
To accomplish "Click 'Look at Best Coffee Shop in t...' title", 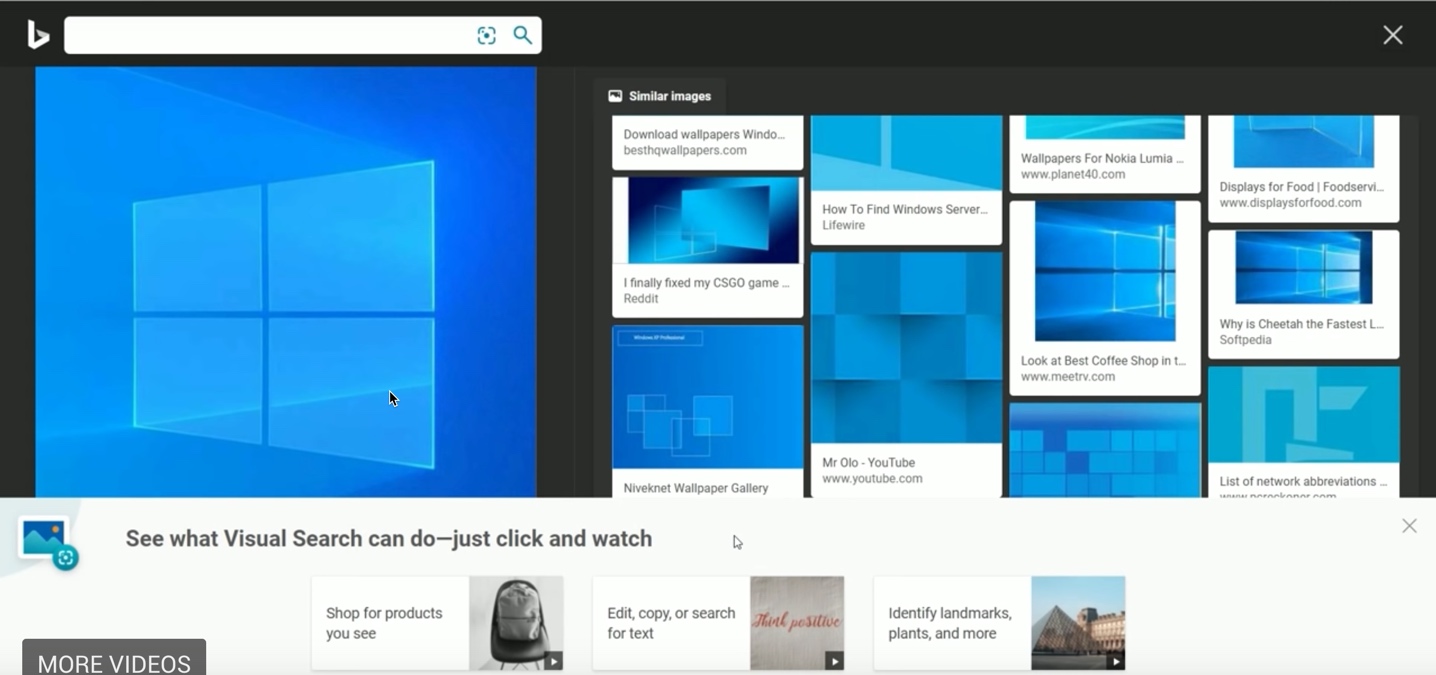I will 1103,361.
